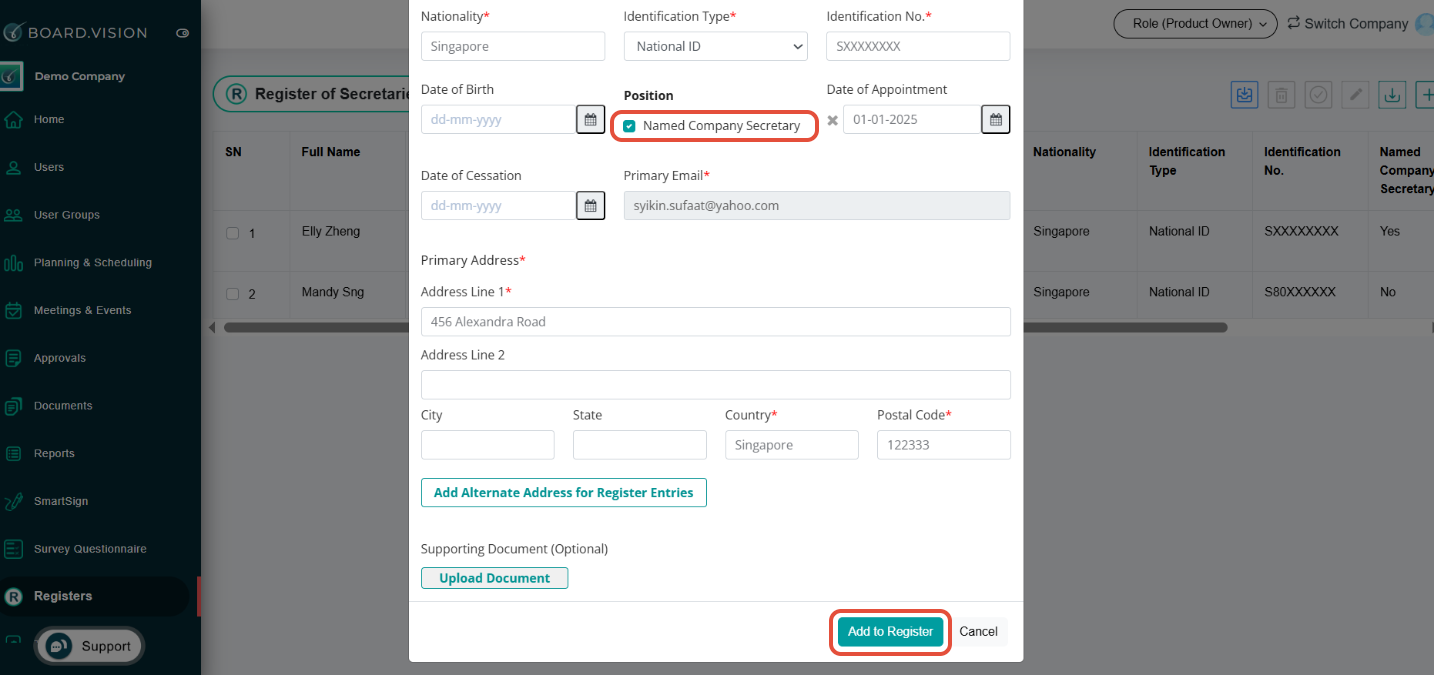Click the Survey Questionnaire sidebar icon
This screenshot has height=675, width=1434.
14,549
